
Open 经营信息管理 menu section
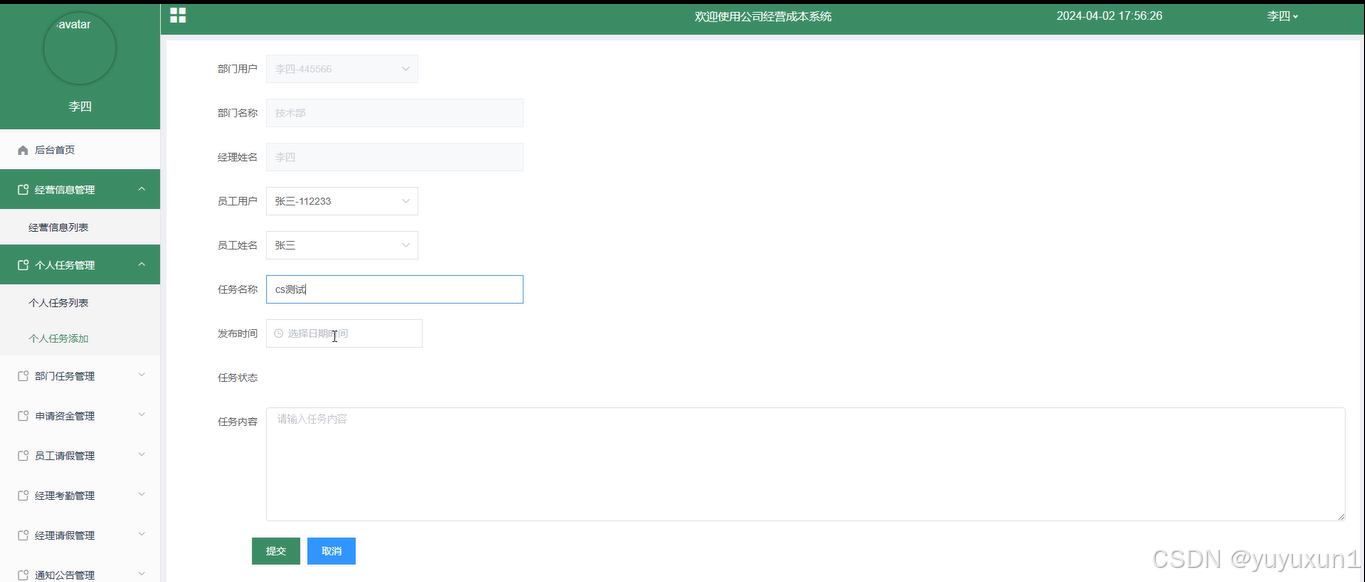pos(80,189)
